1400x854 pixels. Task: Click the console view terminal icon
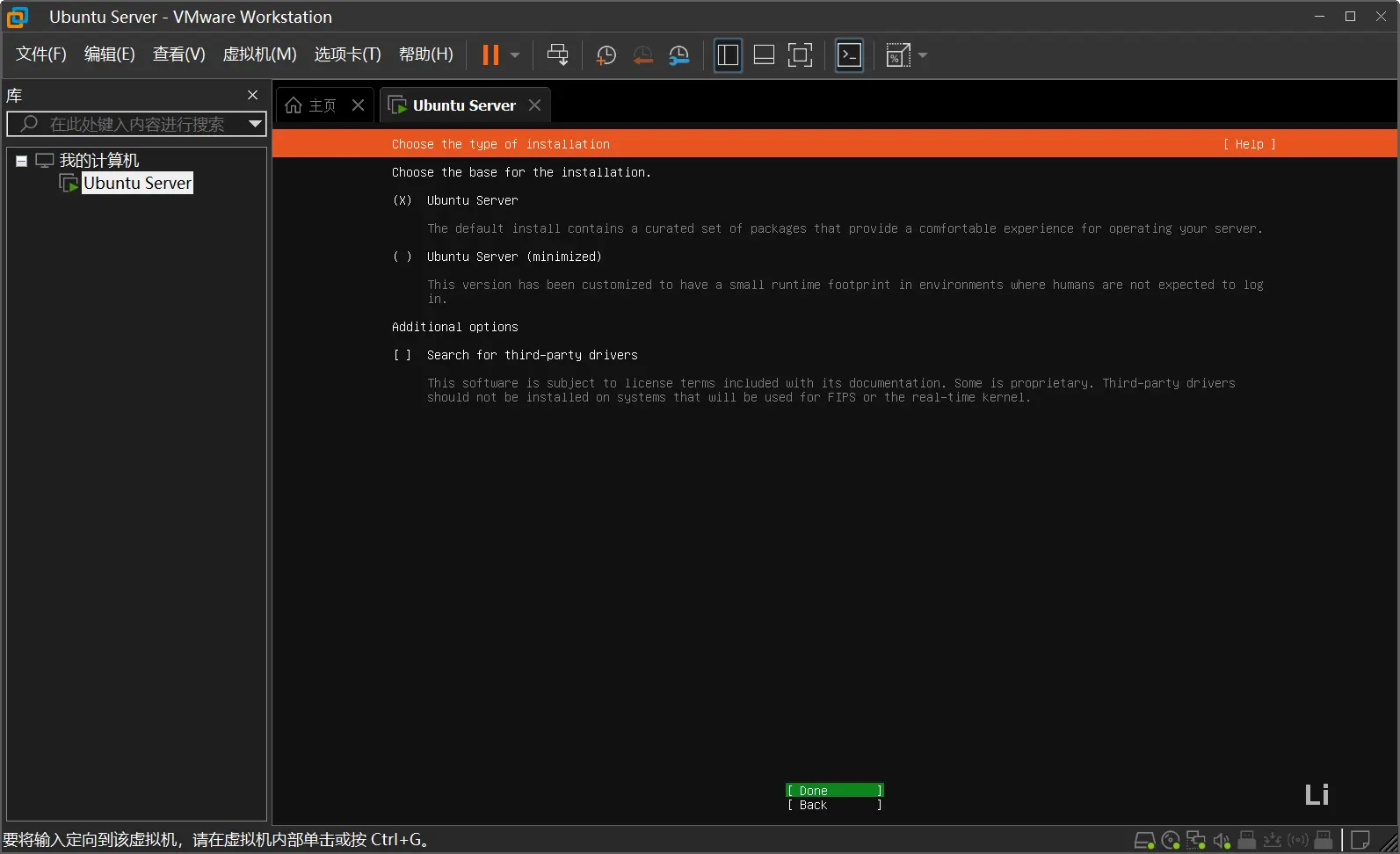coord(849,55)
